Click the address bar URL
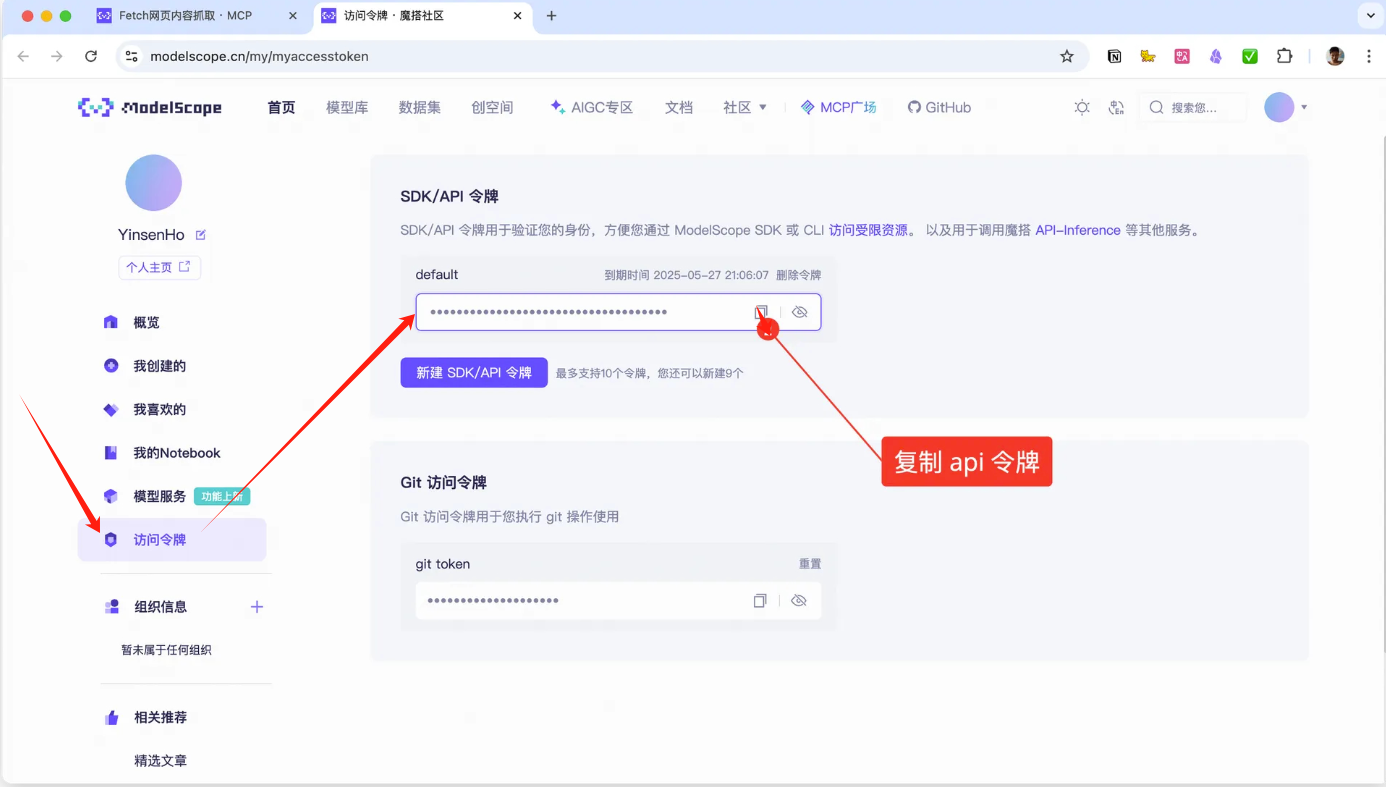This screenshot has height=787, width=1386. [x=259, y=57]
